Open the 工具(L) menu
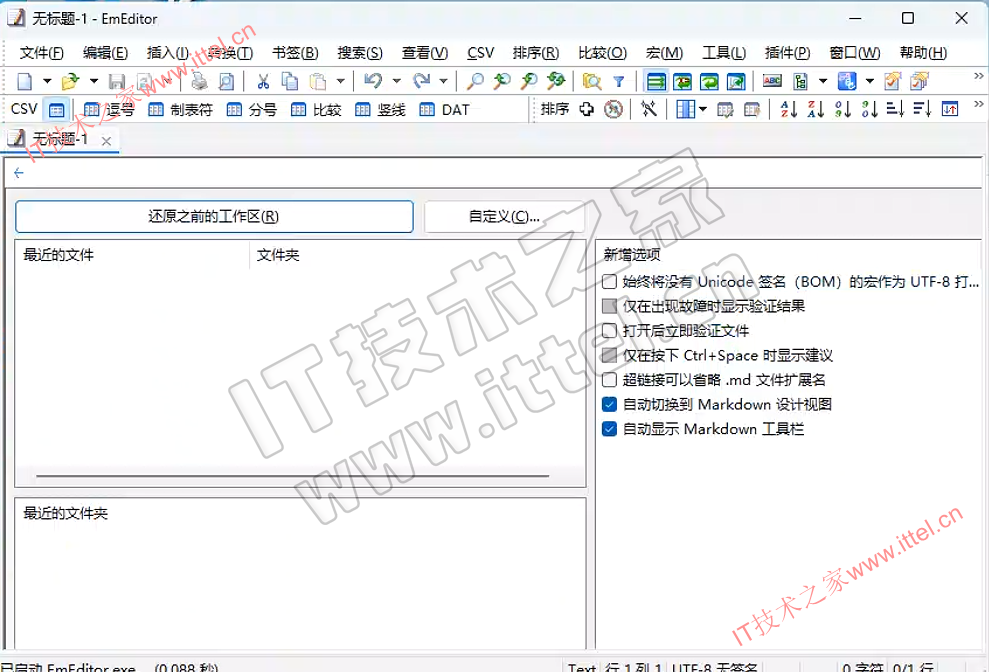Screen dimensions: 989x672 (724, 53)
